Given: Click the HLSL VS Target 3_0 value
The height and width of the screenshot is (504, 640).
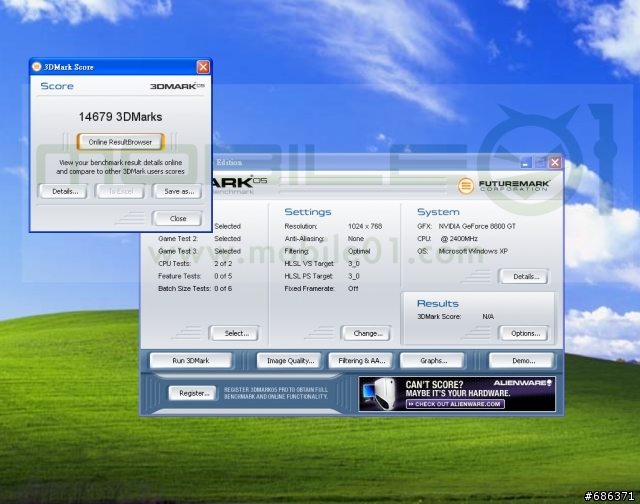Looking at the screenshot, I should (353, 263).
